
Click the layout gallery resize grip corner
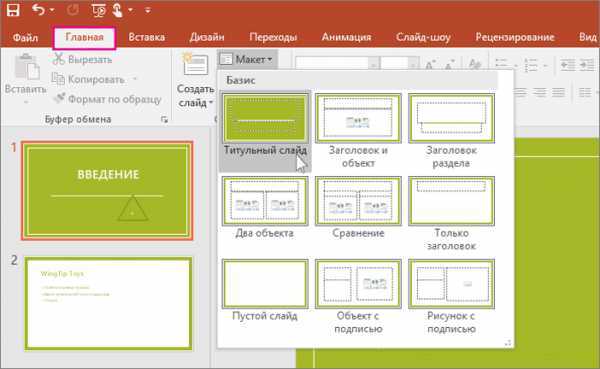pyautogui.click(x=508, y=343)
